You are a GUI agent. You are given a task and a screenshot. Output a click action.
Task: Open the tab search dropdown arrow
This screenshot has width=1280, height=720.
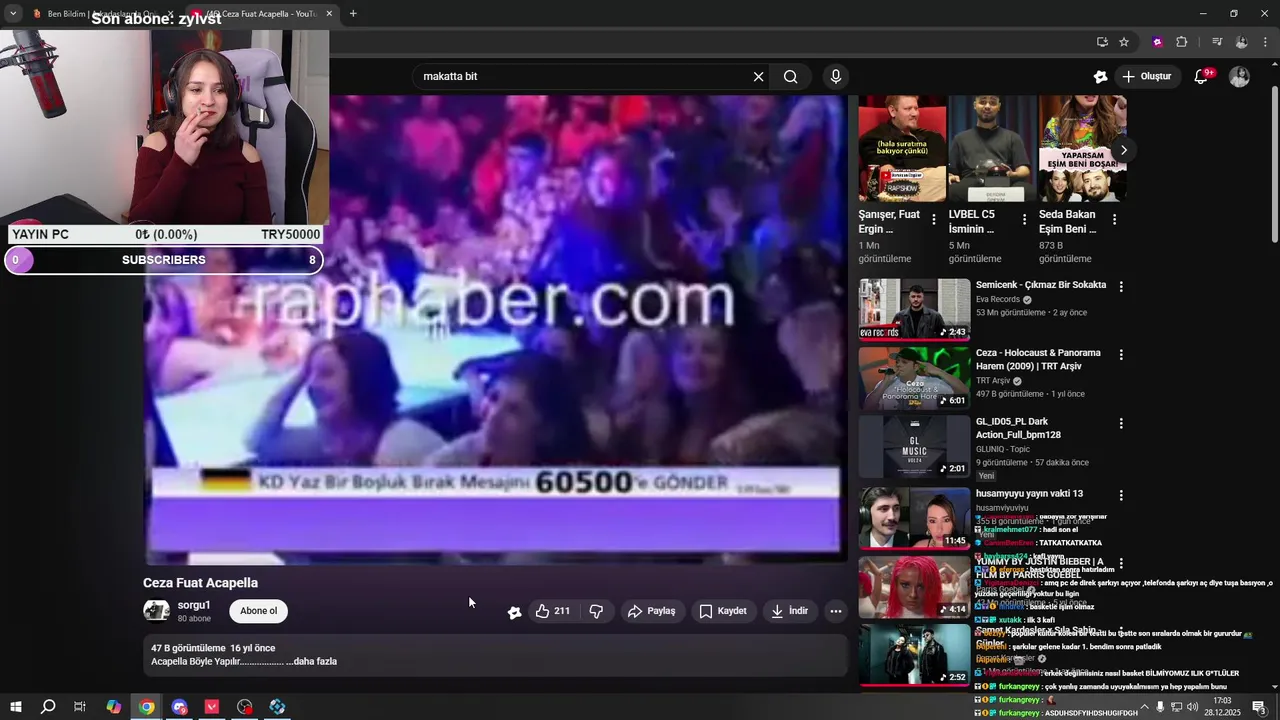coord(13,14)
